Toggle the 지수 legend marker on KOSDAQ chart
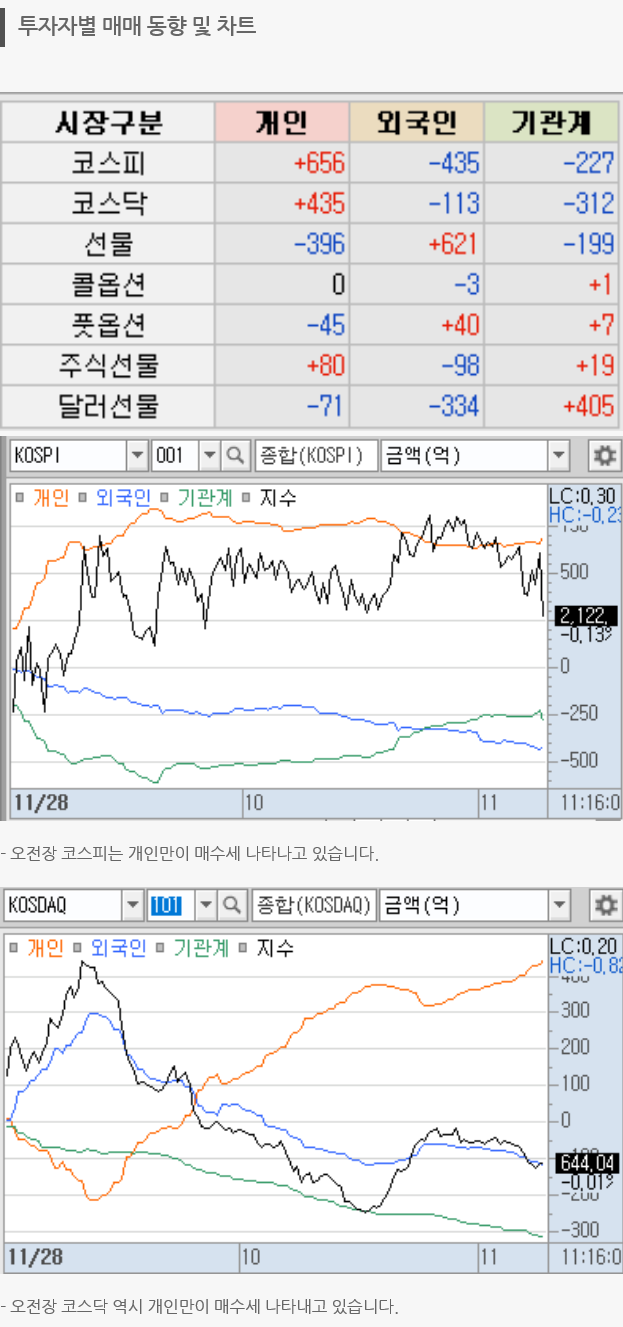623x1327 pixels. point(242,947)
